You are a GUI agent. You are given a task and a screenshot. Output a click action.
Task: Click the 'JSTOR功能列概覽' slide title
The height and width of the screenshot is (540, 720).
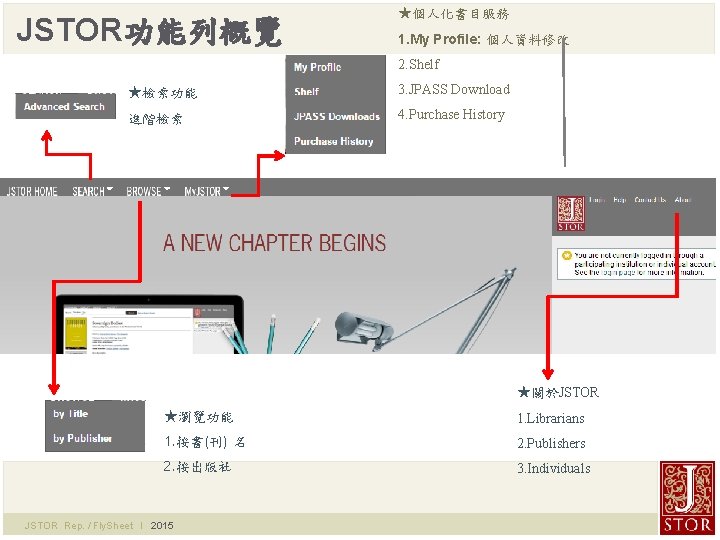149,31
